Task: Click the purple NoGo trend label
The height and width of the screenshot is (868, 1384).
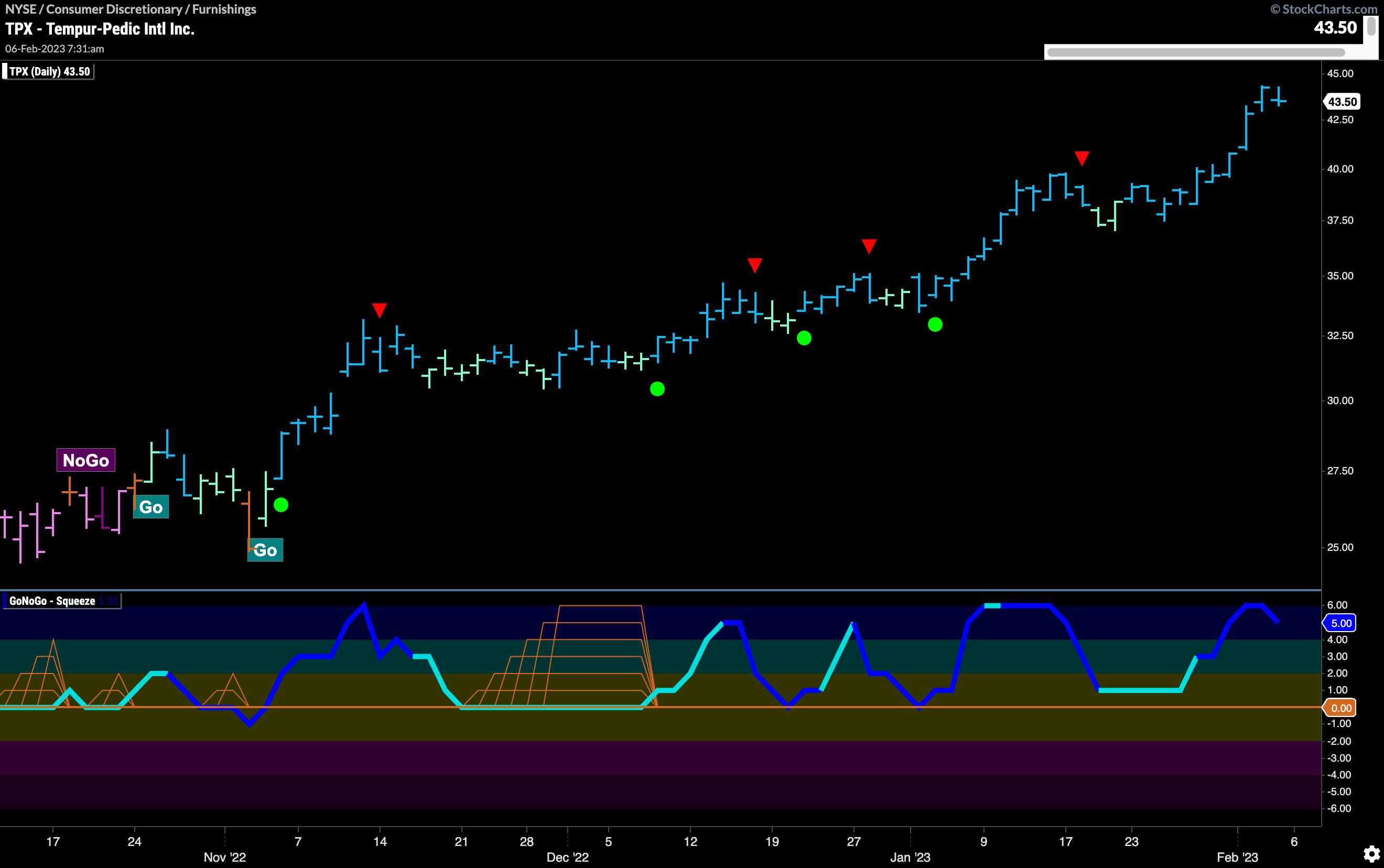Action: pyautogui.click(x=85, y=460)
